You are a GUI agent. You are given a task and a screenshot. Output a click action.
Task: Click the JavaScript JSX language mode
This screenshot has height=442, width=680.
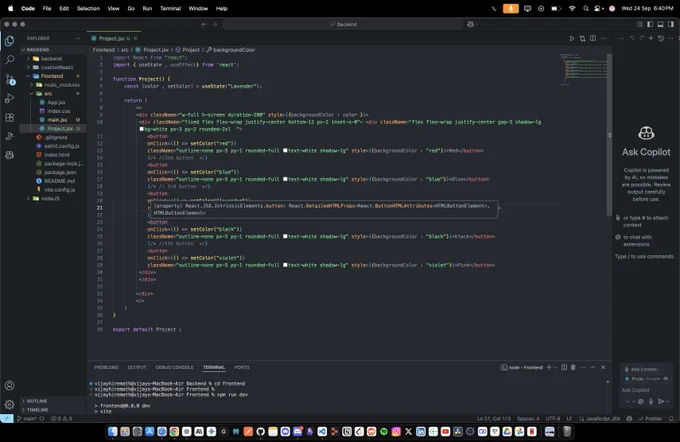coord(603,419)
